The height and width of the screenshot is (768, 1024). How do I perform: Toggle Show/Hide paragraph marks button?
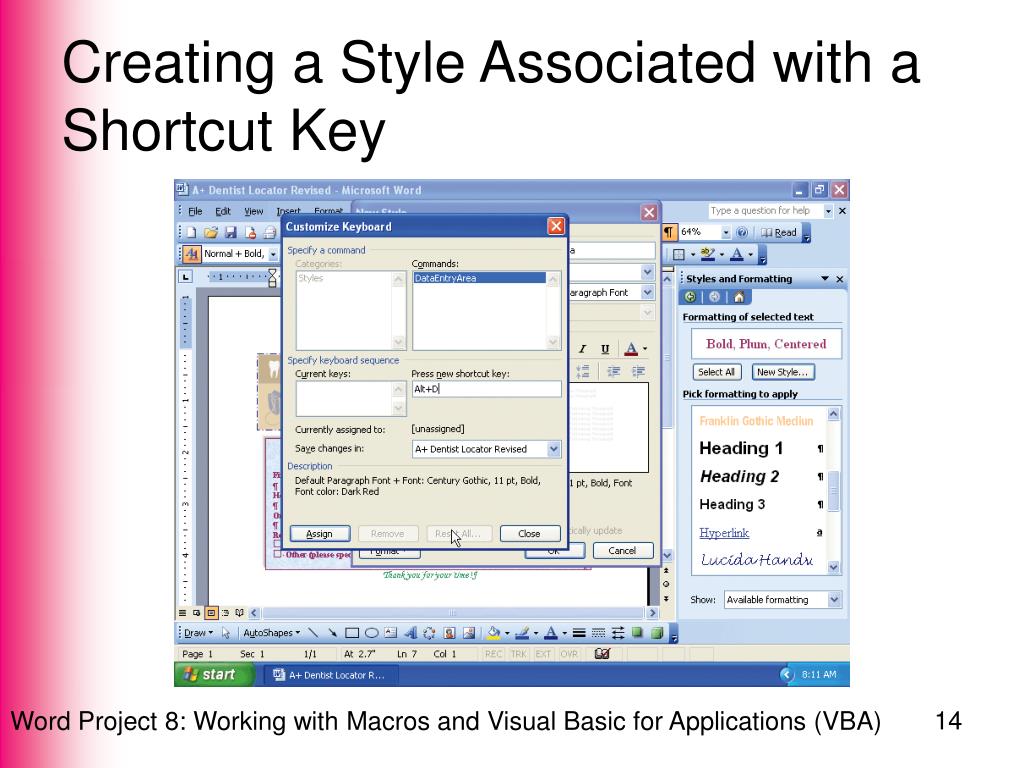[669, 232]
